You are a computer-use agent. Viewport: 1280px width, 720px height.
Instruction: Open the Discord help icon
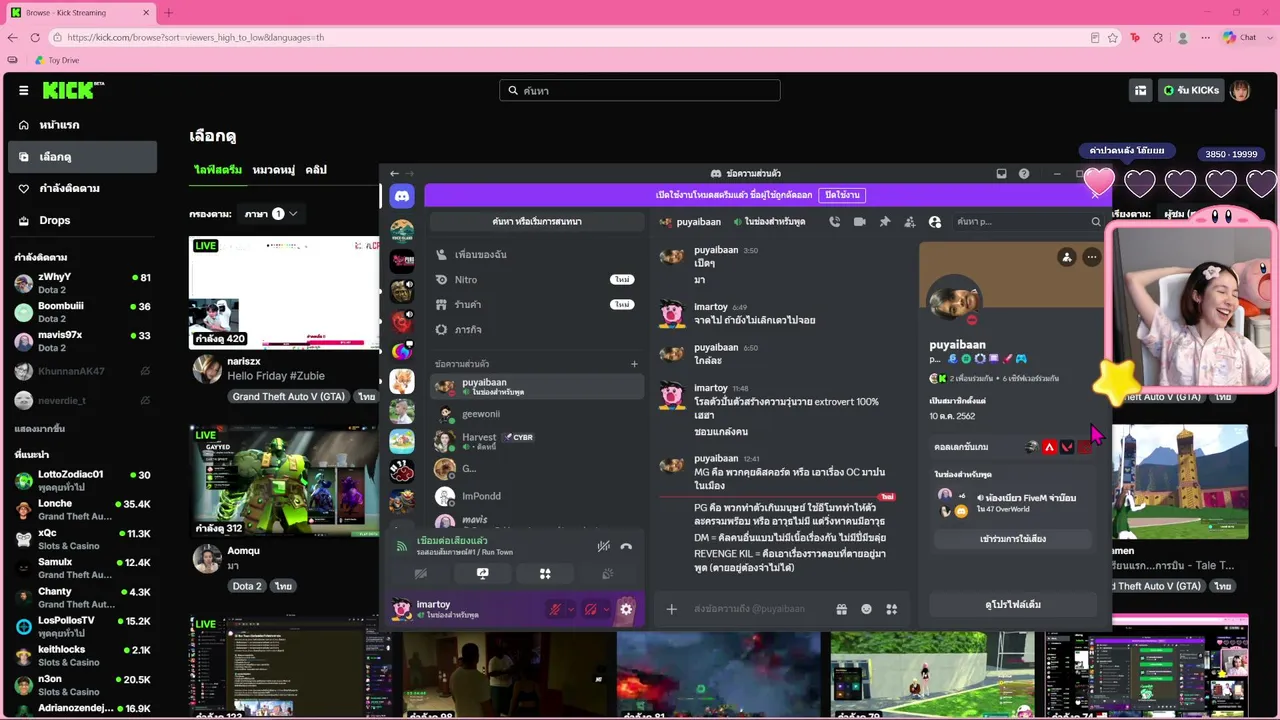(1024, 173)
